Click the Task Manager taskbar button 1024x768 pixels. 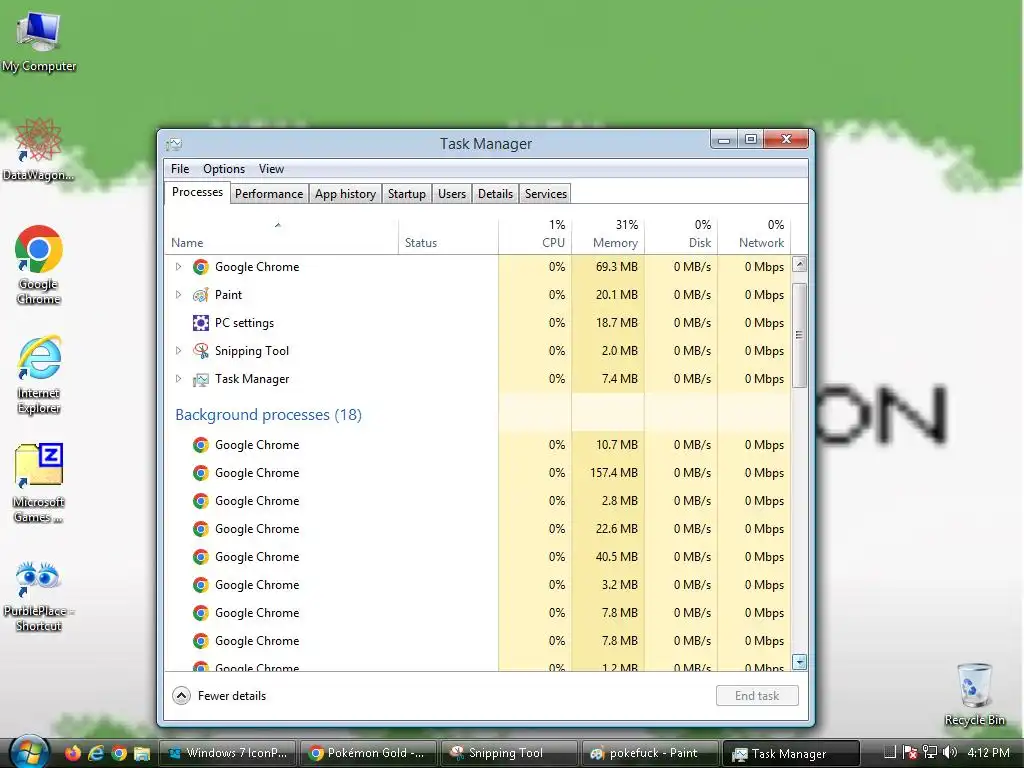792,754
